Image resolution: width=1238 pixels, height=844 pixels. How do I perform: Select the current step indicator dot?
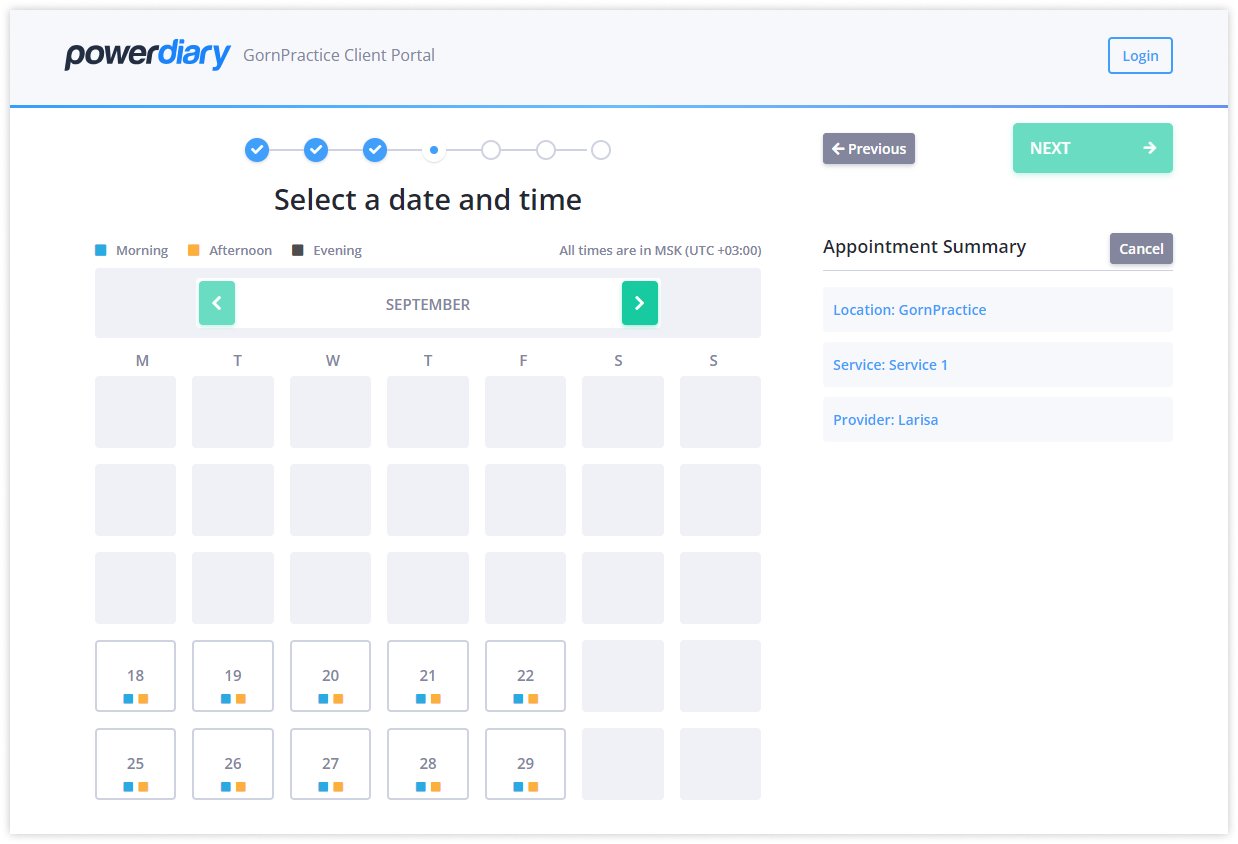(433, 149)
